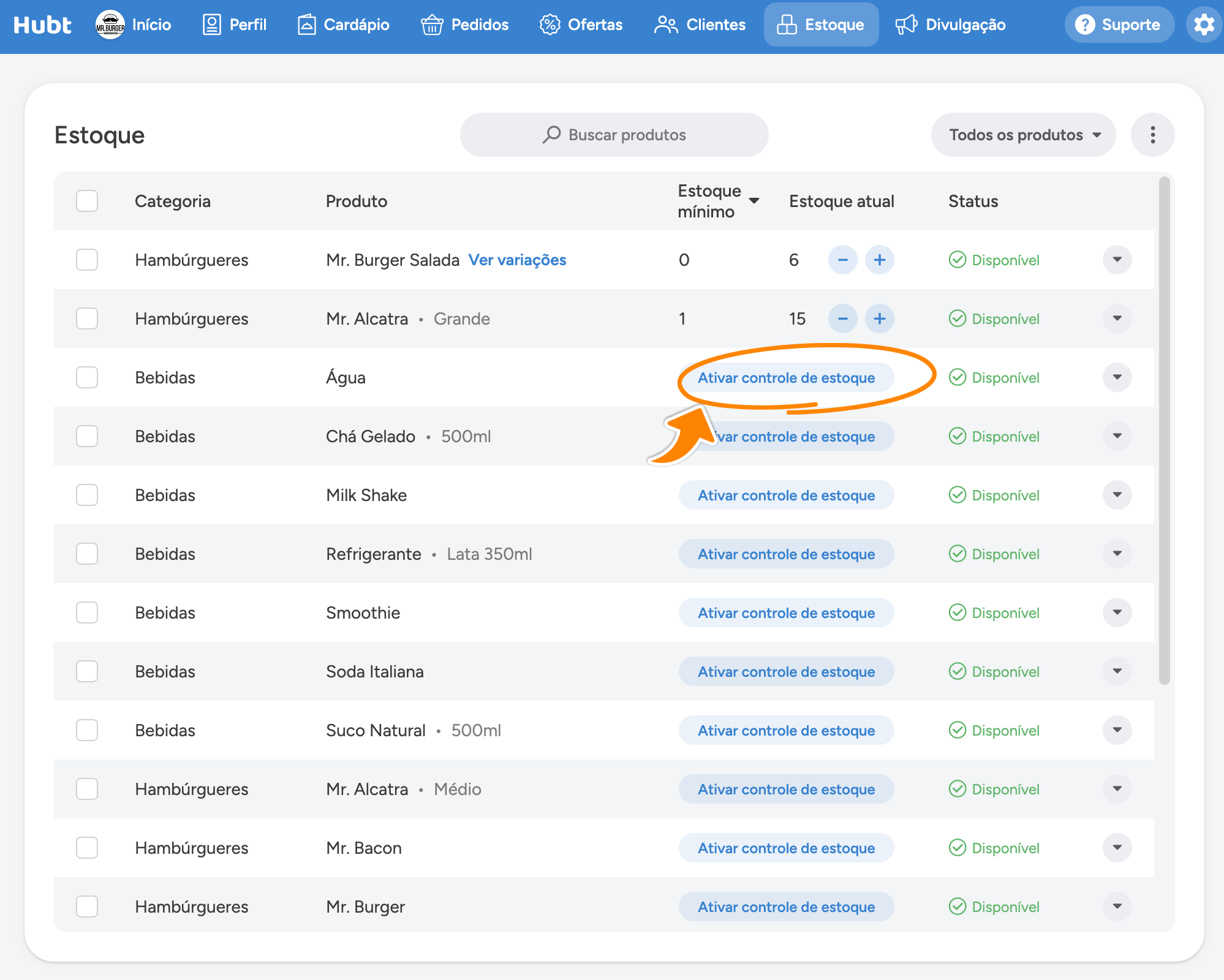Open the Mr. Burger row dropdown arrow
Screen dimensions: 1224x980
1117,907
